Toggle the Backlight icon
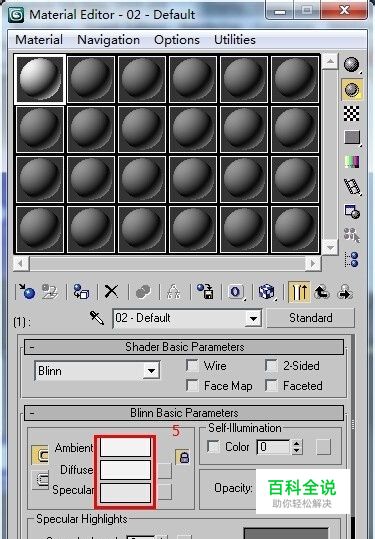 point(352,90)
